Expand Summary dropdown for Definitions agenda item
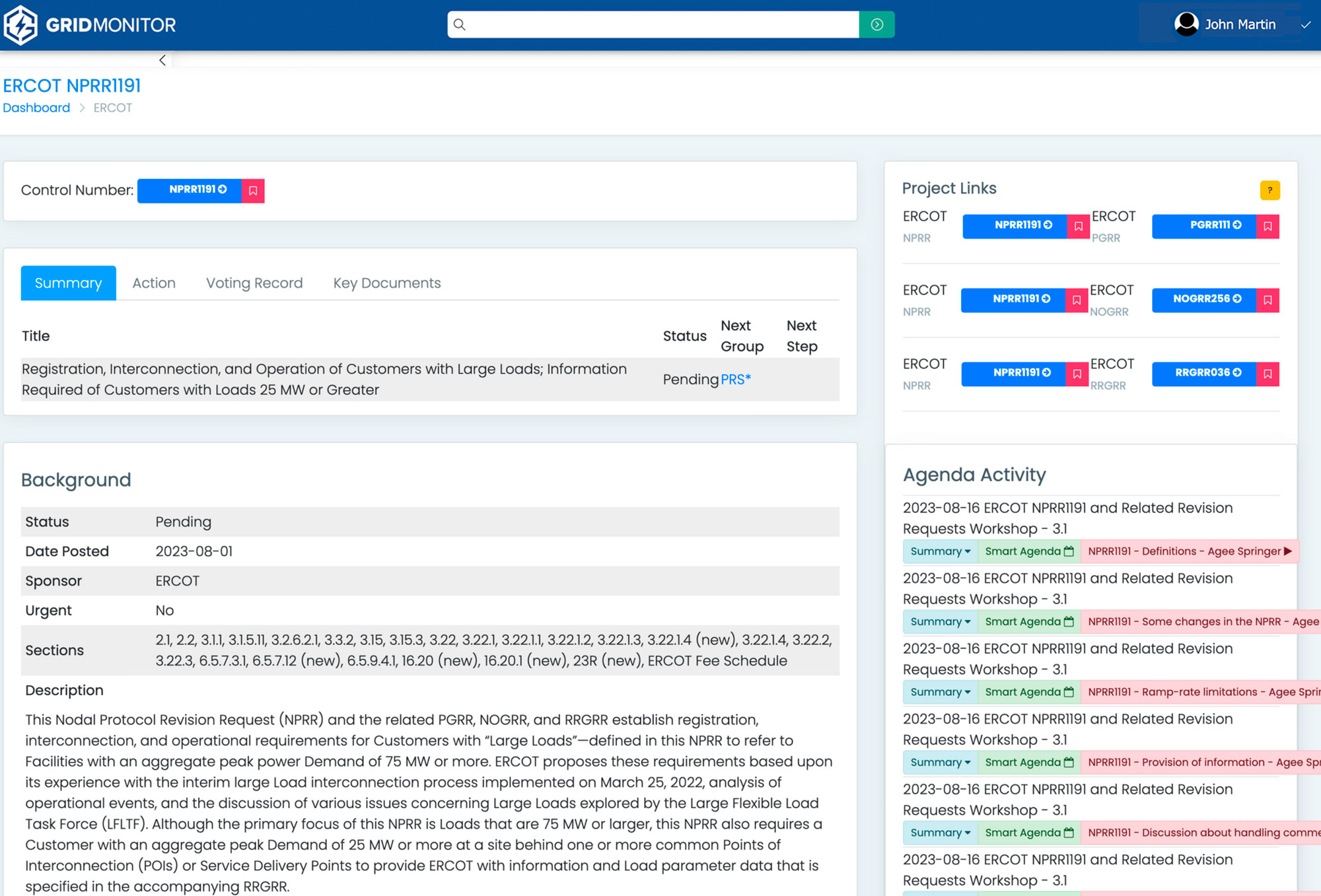 point(941,551)
